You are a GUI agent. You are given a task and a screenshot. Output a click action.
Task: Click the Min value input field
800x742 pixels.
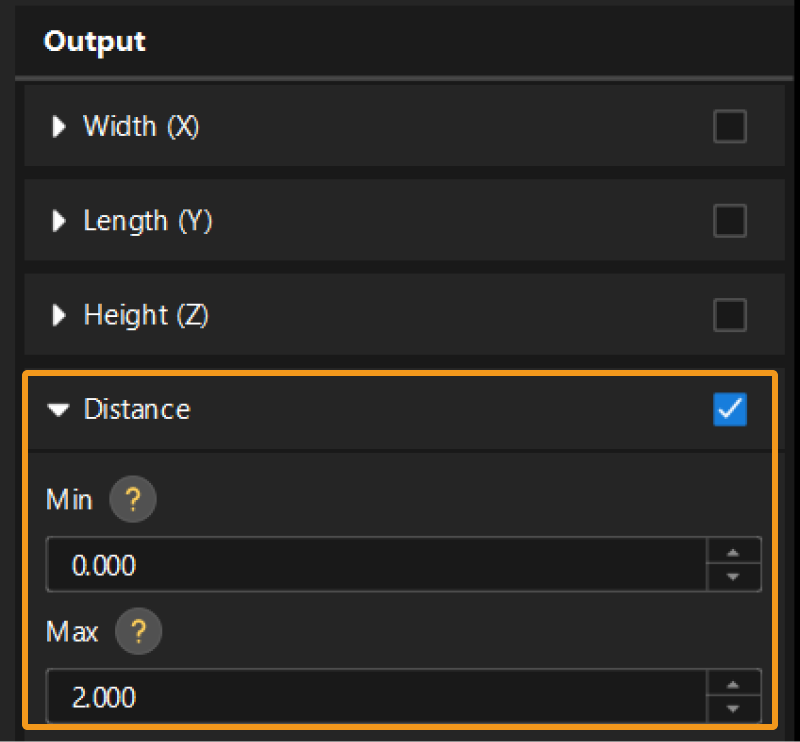[x=375, y=565]
